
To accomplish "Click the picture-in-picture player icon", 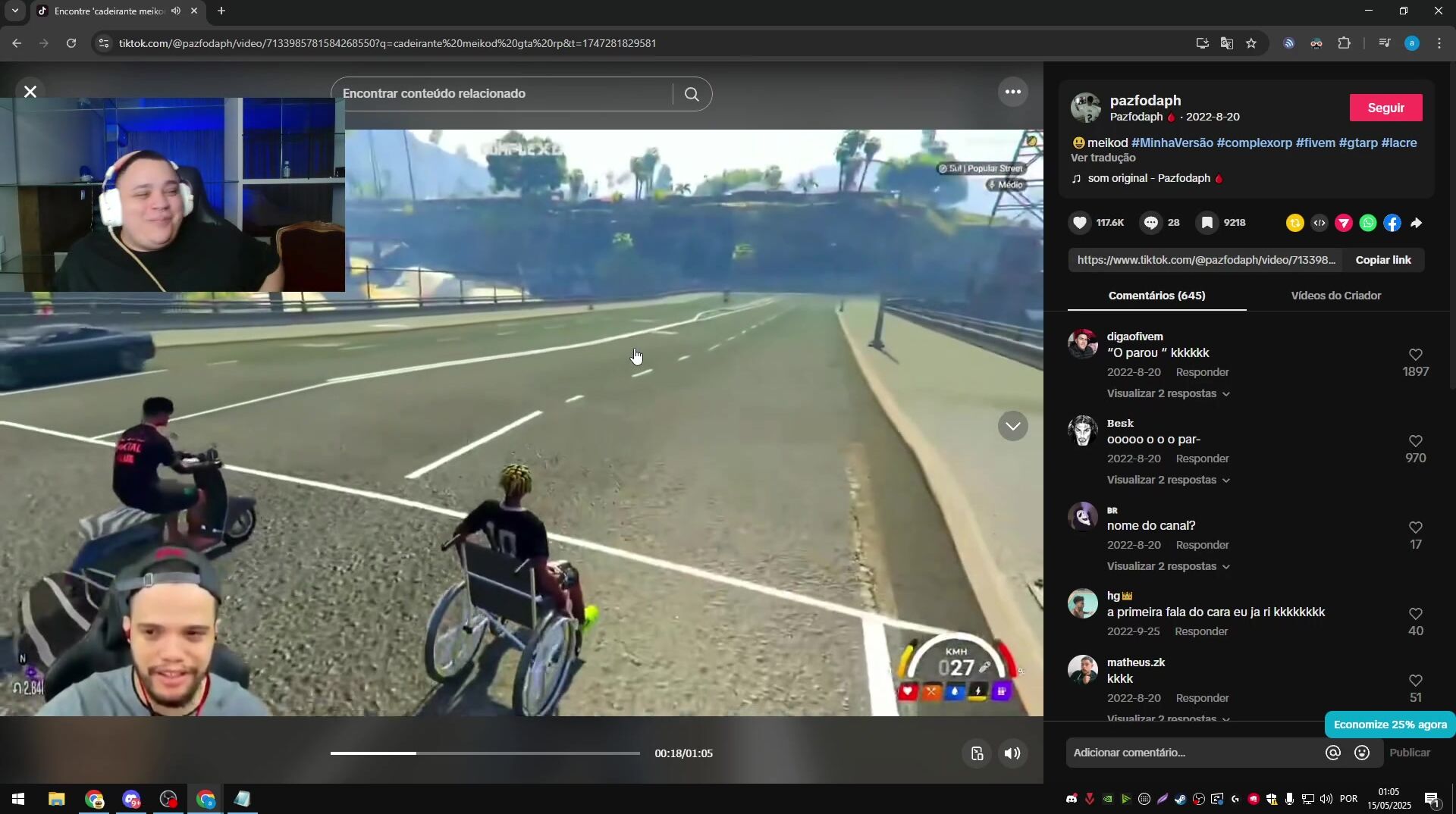I will (x=977, y=753).
